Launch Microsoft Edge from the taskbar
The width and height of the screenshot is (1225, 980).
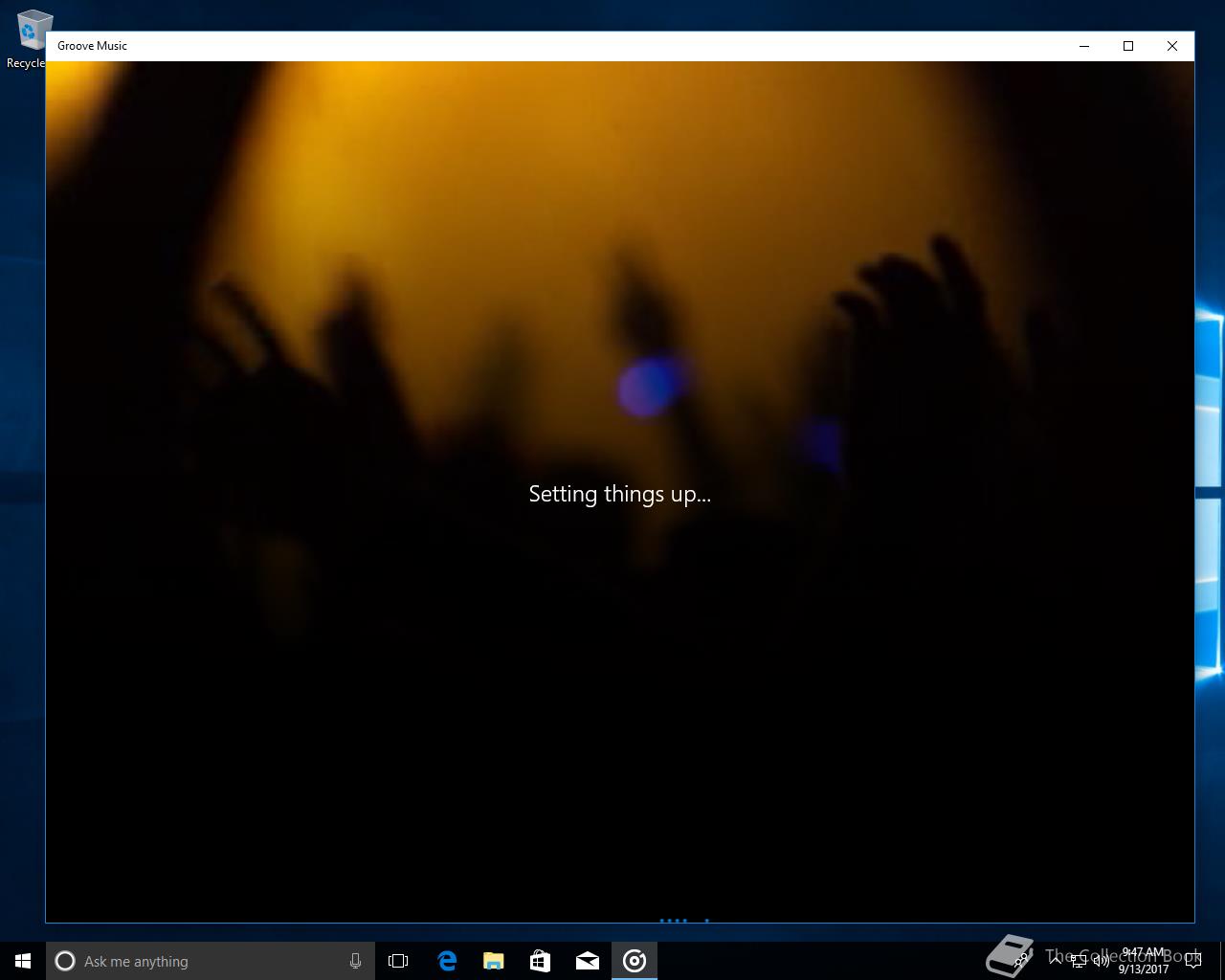[446, 961]
